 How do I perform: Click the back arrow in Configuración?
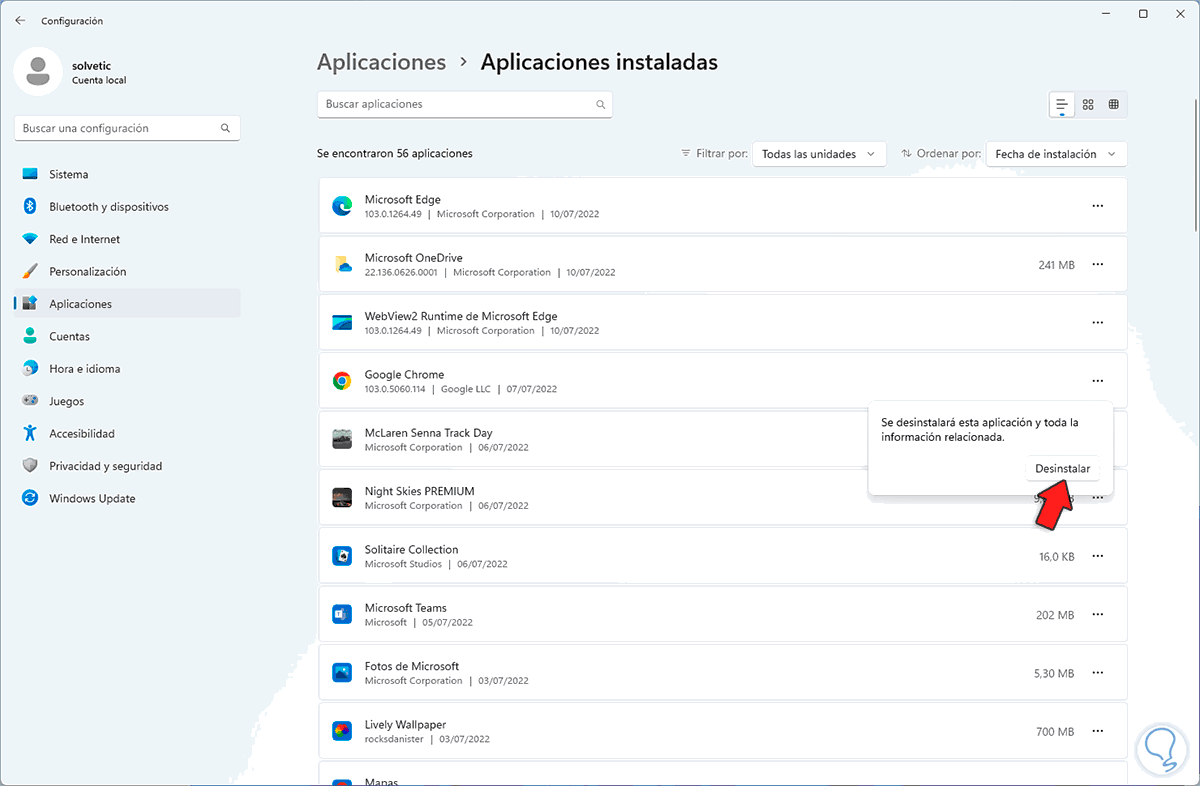click(x=20, y=21)
